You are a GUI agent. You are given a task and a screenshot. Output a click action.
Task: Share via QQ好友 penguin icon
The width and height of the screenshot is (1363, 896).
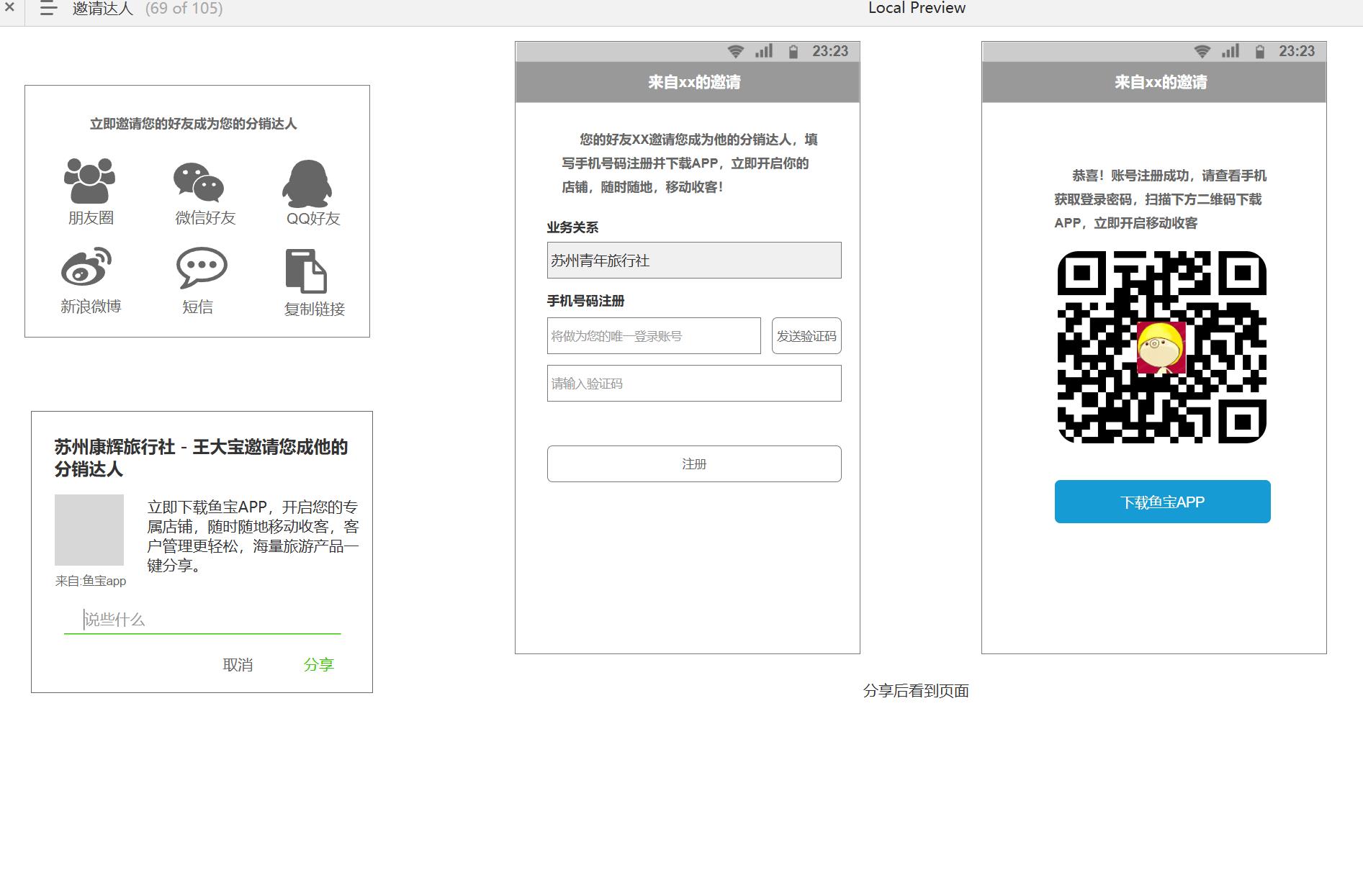(x=307, y=183)
